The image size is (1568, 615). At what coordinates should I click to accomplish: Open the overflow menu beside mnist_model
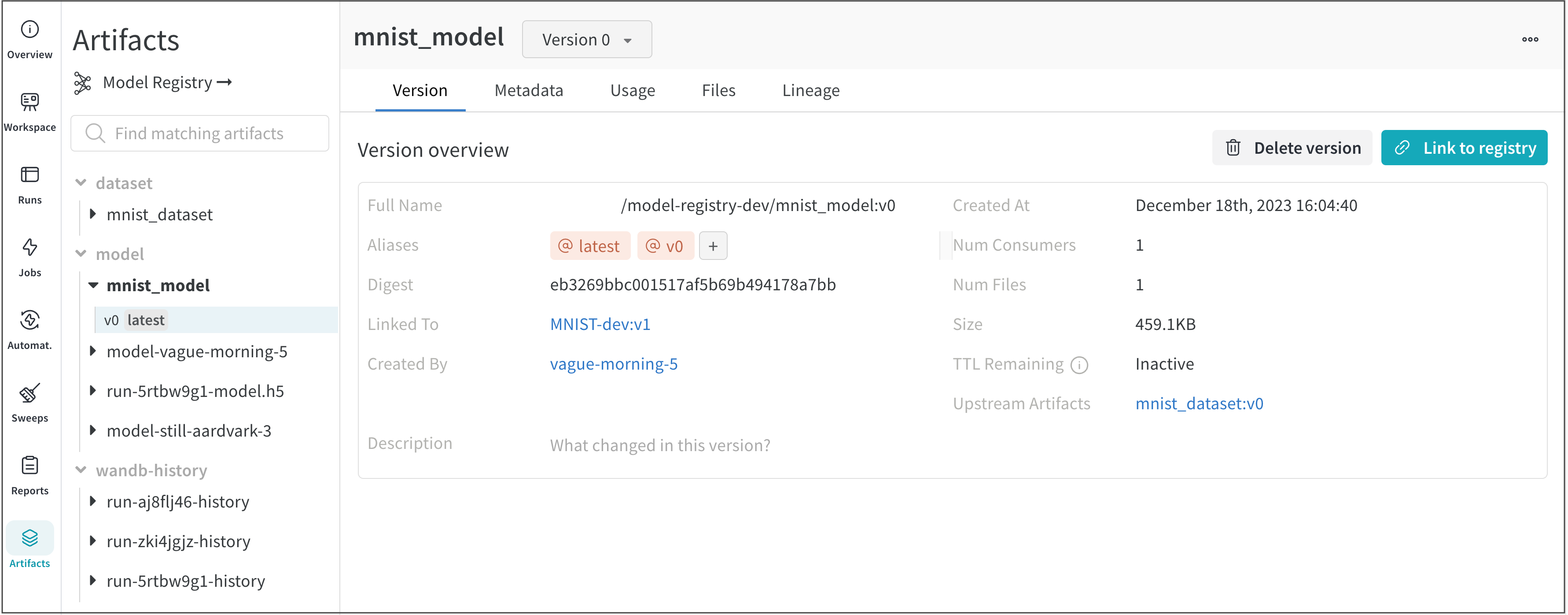1531,39
